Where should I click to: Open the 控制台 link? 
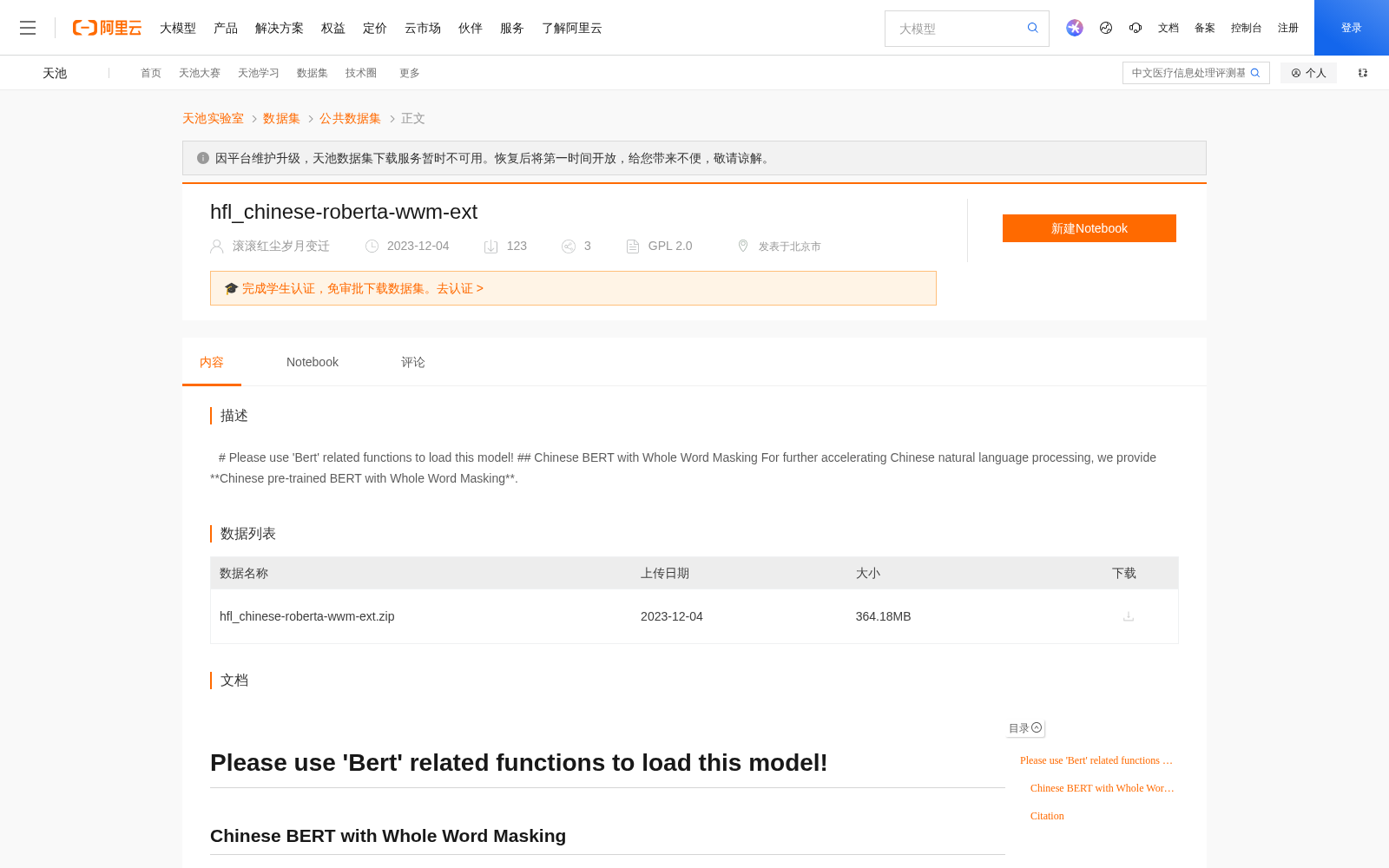click(x=1247, y=28)
